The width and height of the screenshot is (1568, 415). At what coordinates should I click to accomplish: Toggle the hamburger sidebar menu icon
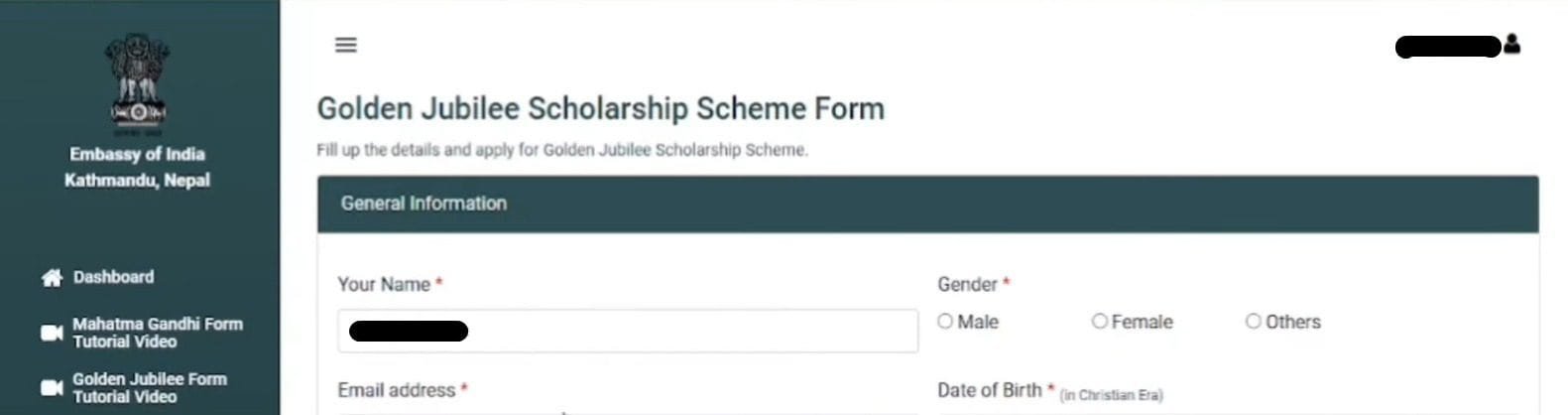(x=345, y=45)
